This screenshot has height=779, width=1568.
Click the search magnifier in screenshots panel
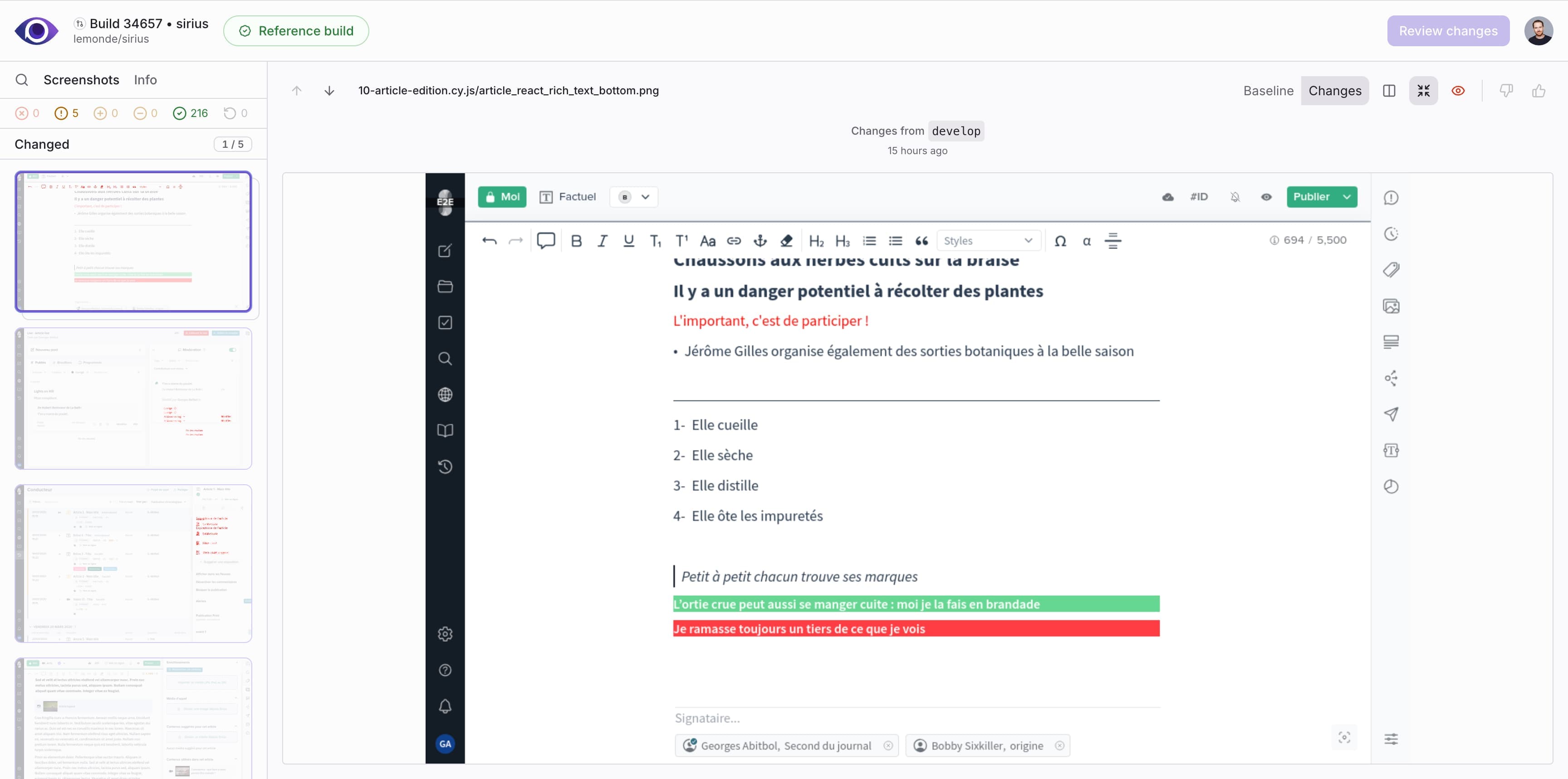click(x=22, y=80)
